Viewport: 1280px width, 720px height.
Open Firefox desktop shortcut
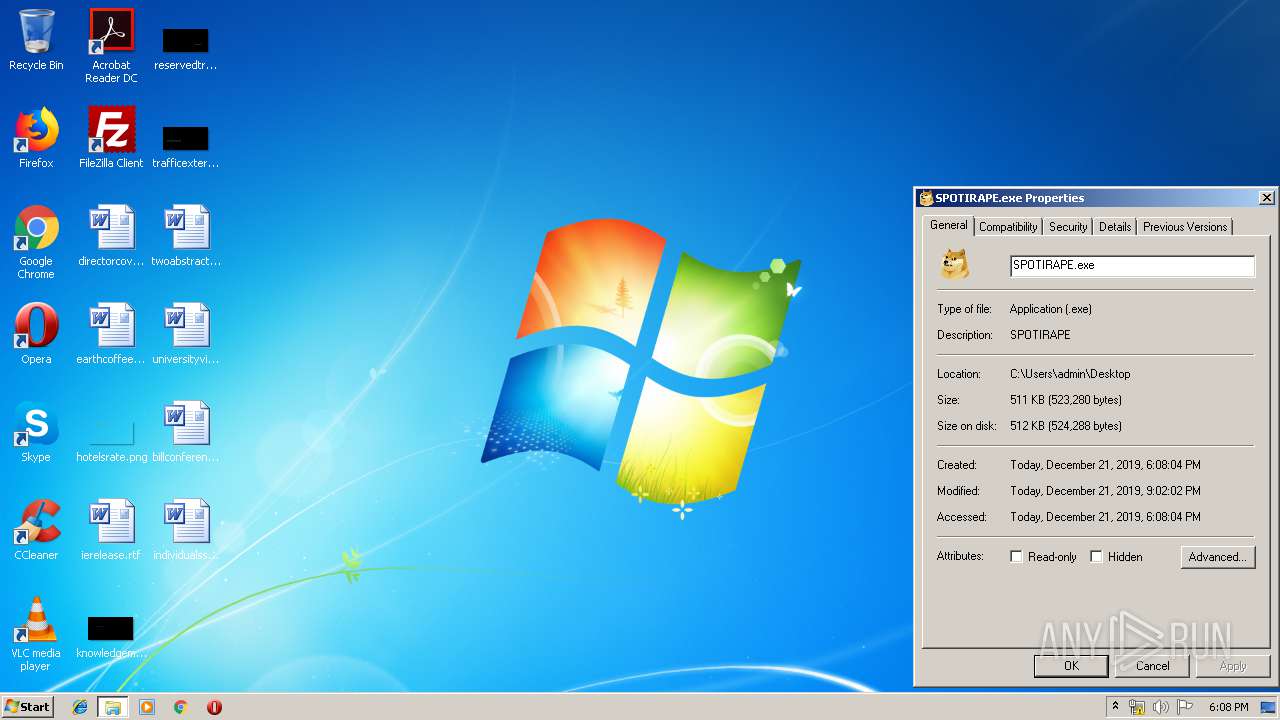coord(36,138)
